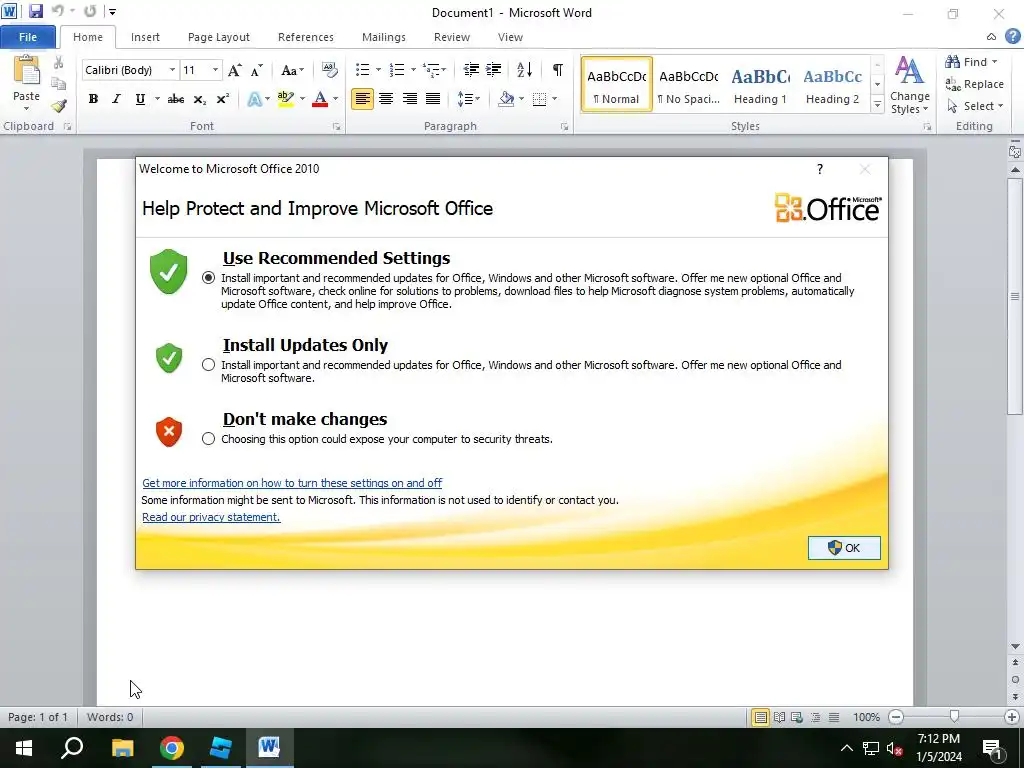Open the Line Spacing dropdown

pos(469,99)
